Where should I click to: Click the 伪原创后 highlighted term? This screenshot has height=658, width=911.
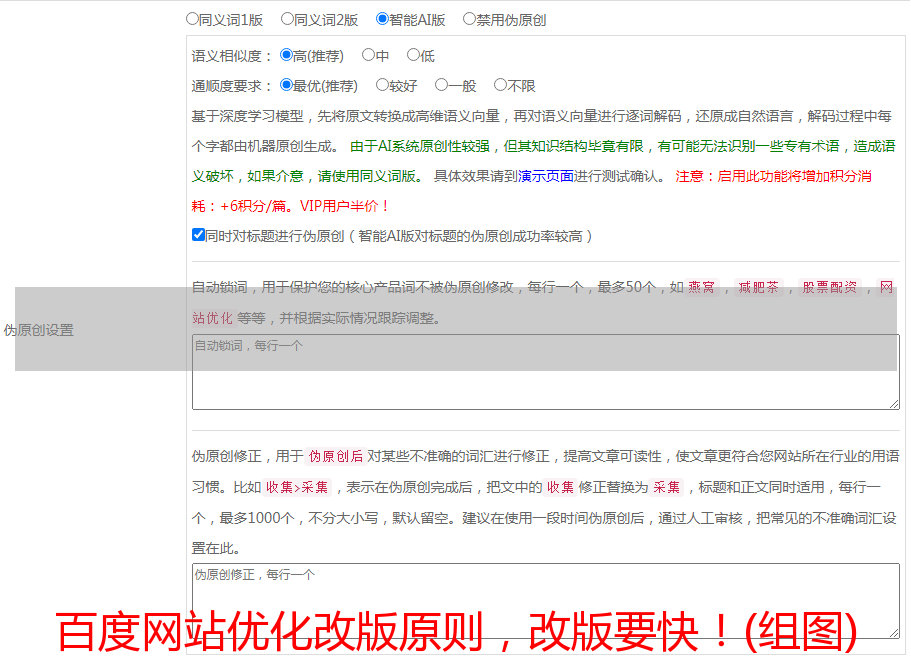point(335,456)
